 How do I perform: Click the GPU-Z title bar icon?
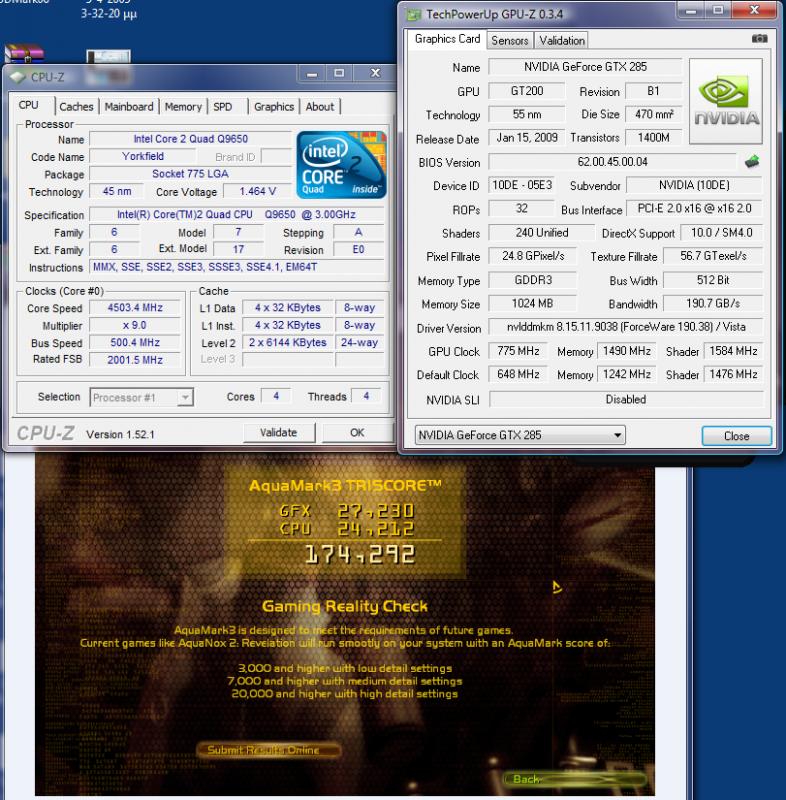[x=413, y=14]
